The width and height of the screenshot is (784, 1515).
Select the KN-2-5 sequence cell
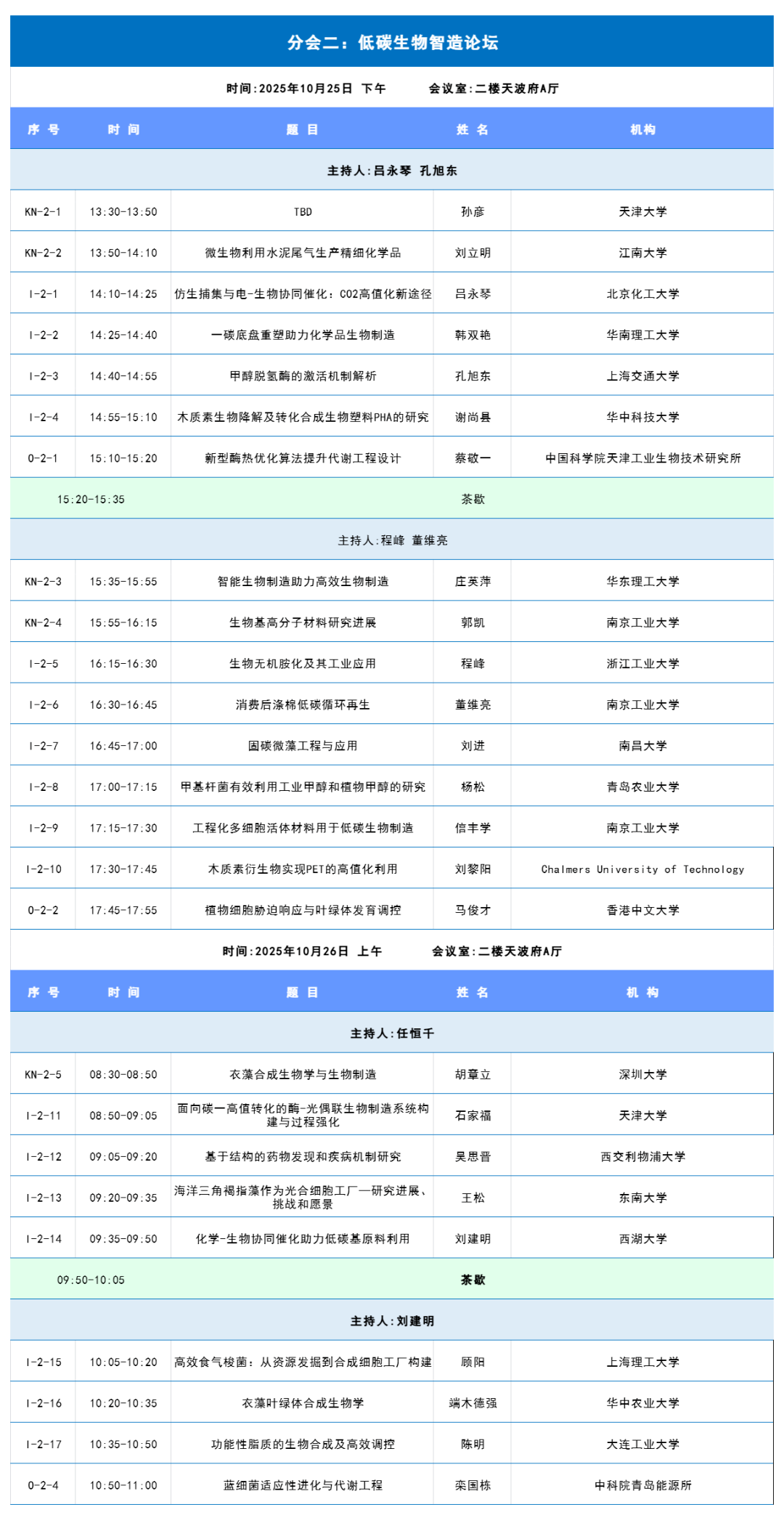(43, 1075)
